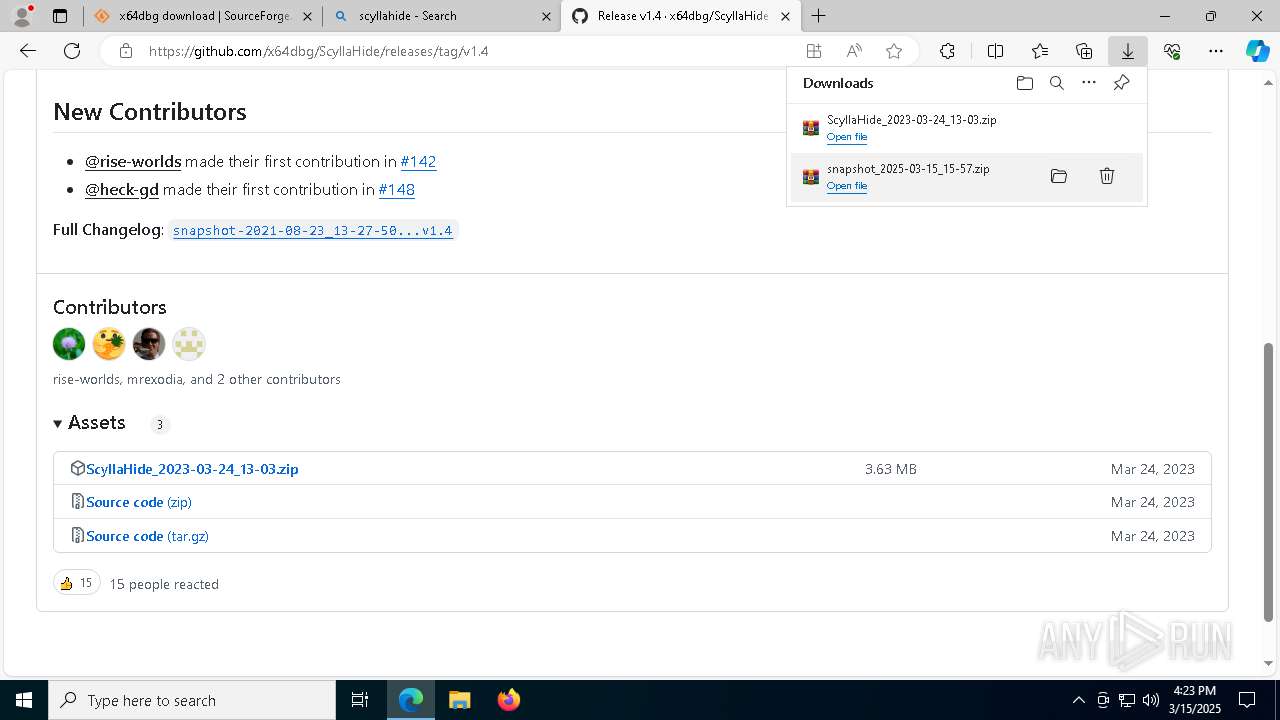This screenshot has height=720, width=1280.
Task: Open browser Extensions puzzle icon
Action: [947, 51]
